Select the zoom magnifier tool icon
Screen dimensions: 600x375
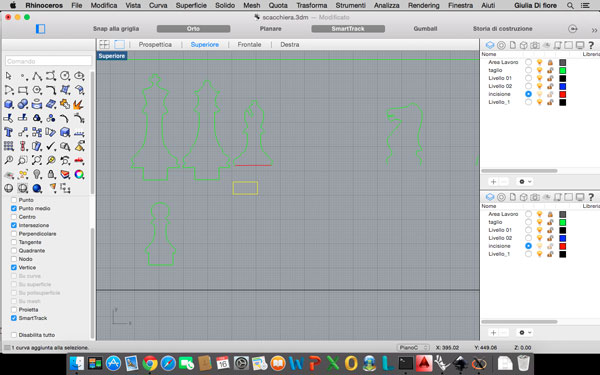pyautogui.click(x=8, y=160)
